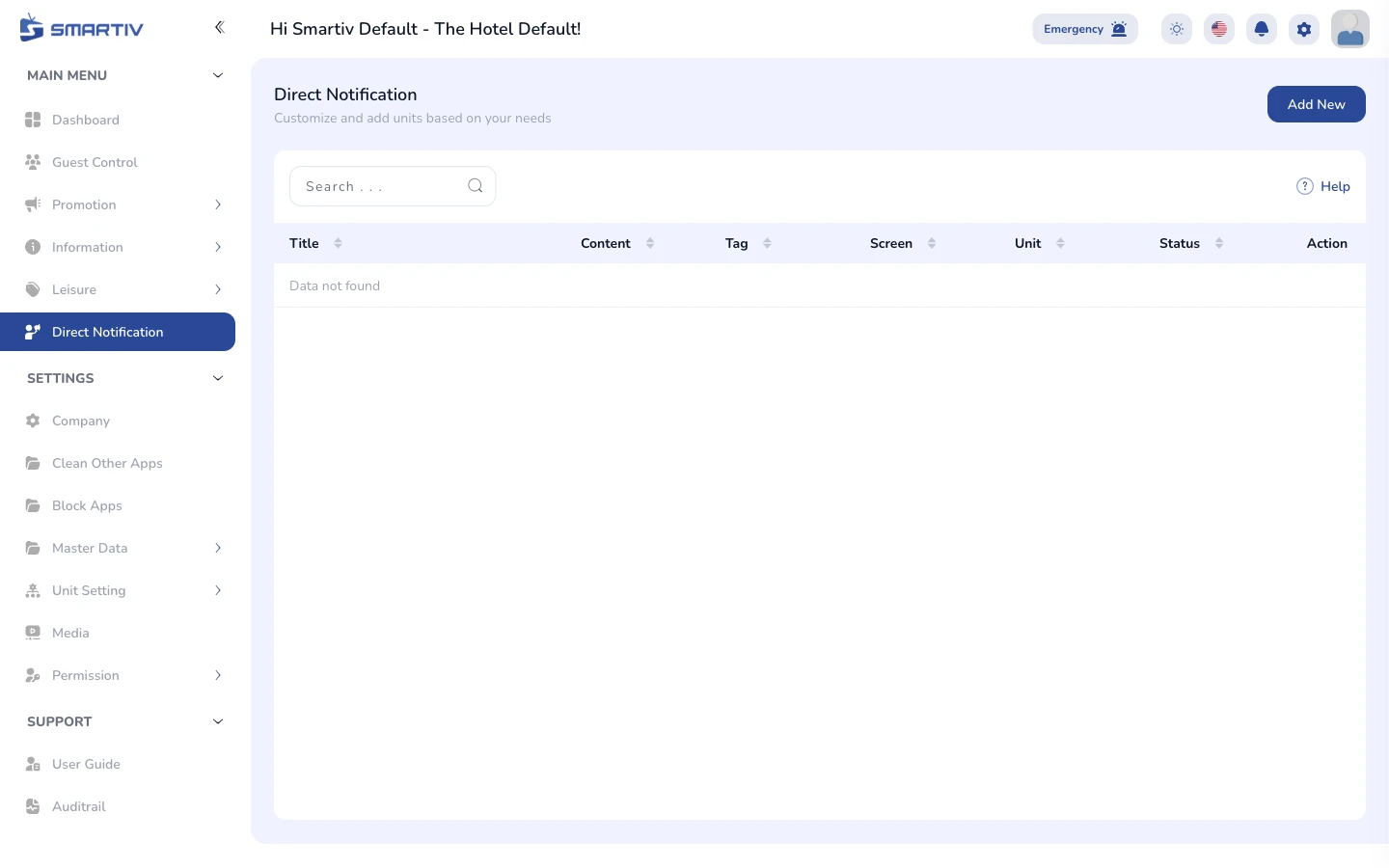Collapse the sidebar with double-chevron icon
The image size is (1389, 868).
pos(219,27)
